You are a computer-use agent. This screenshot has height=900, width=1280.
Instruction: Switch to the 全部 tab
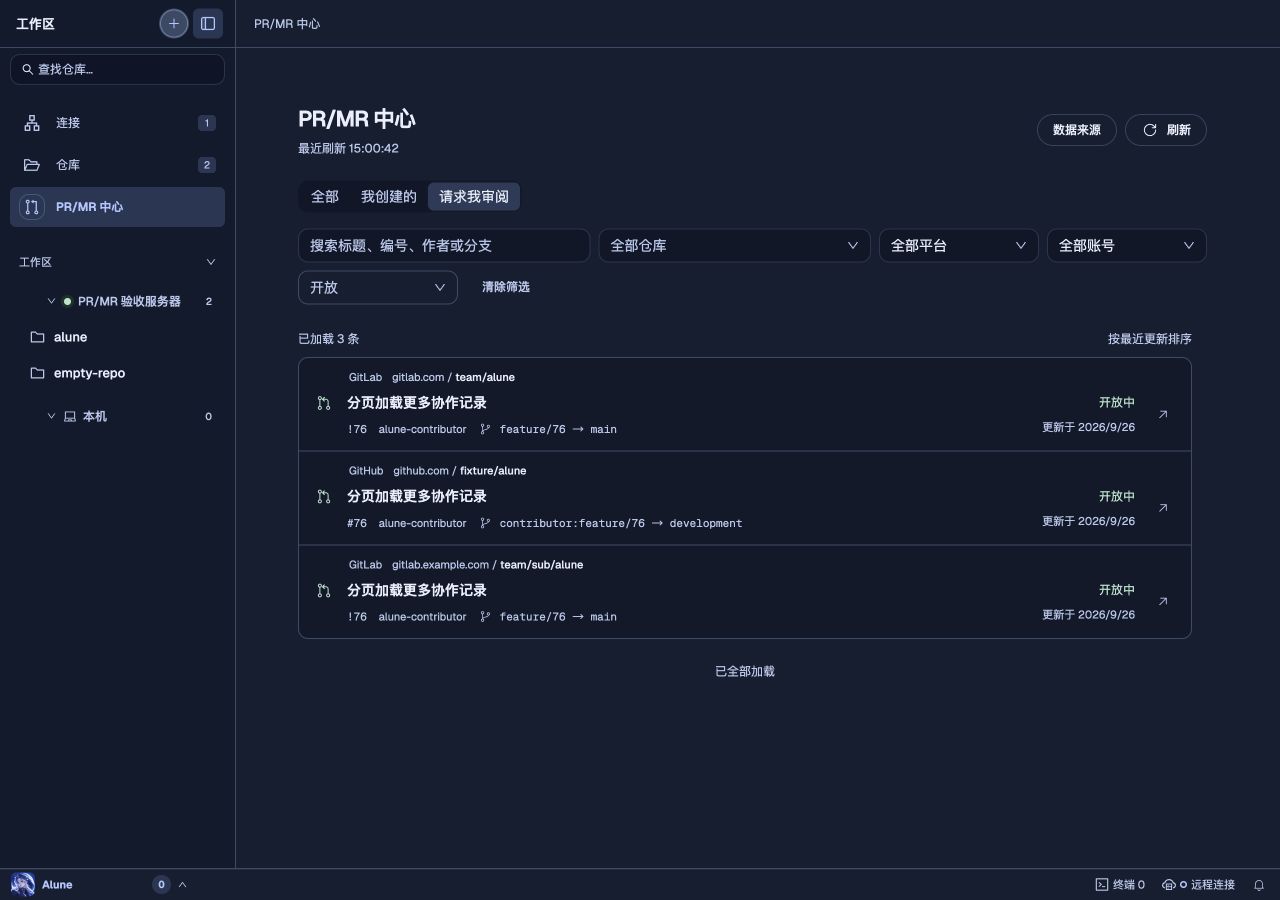[x=325, y=197]
